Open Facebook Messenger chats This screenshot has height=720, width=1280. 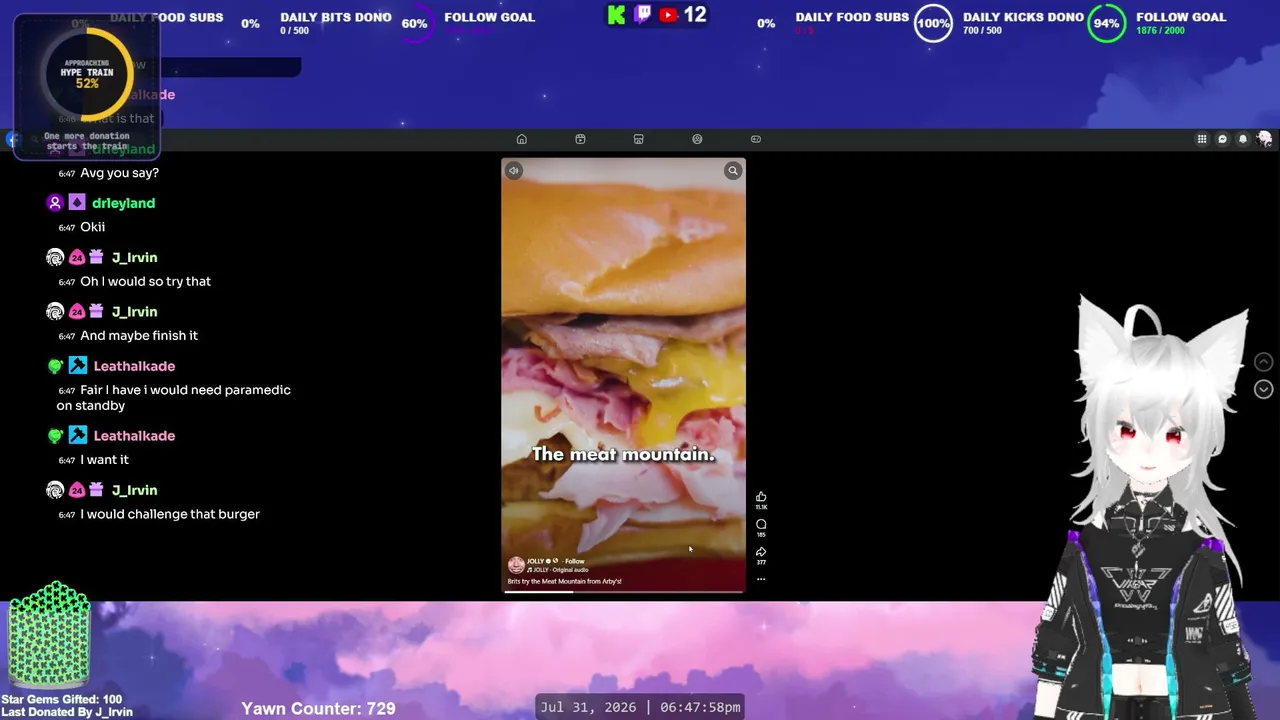pos(1222,139)
